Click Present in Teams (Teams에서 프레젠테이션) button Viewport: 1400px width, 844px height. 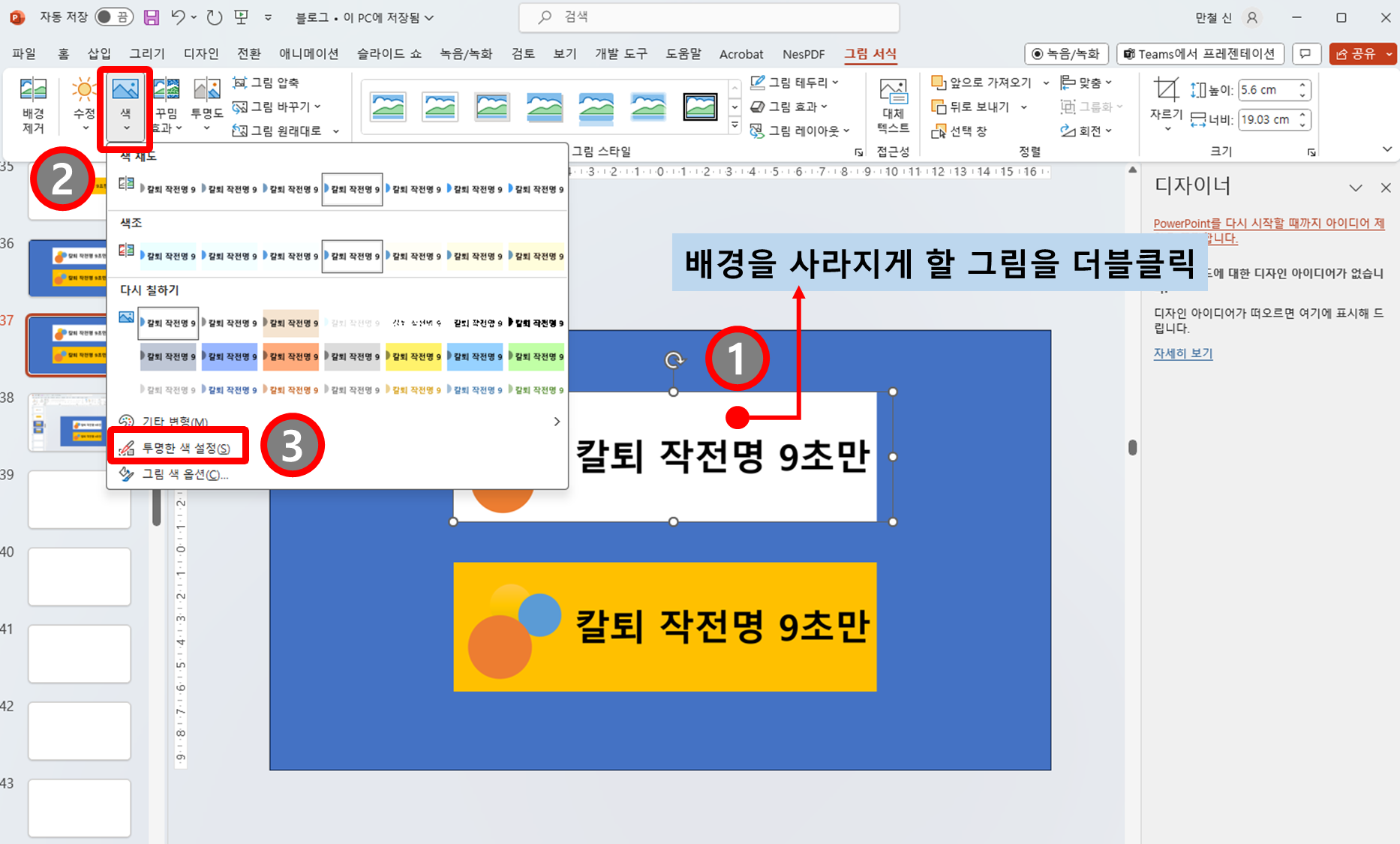point(1200,54)
